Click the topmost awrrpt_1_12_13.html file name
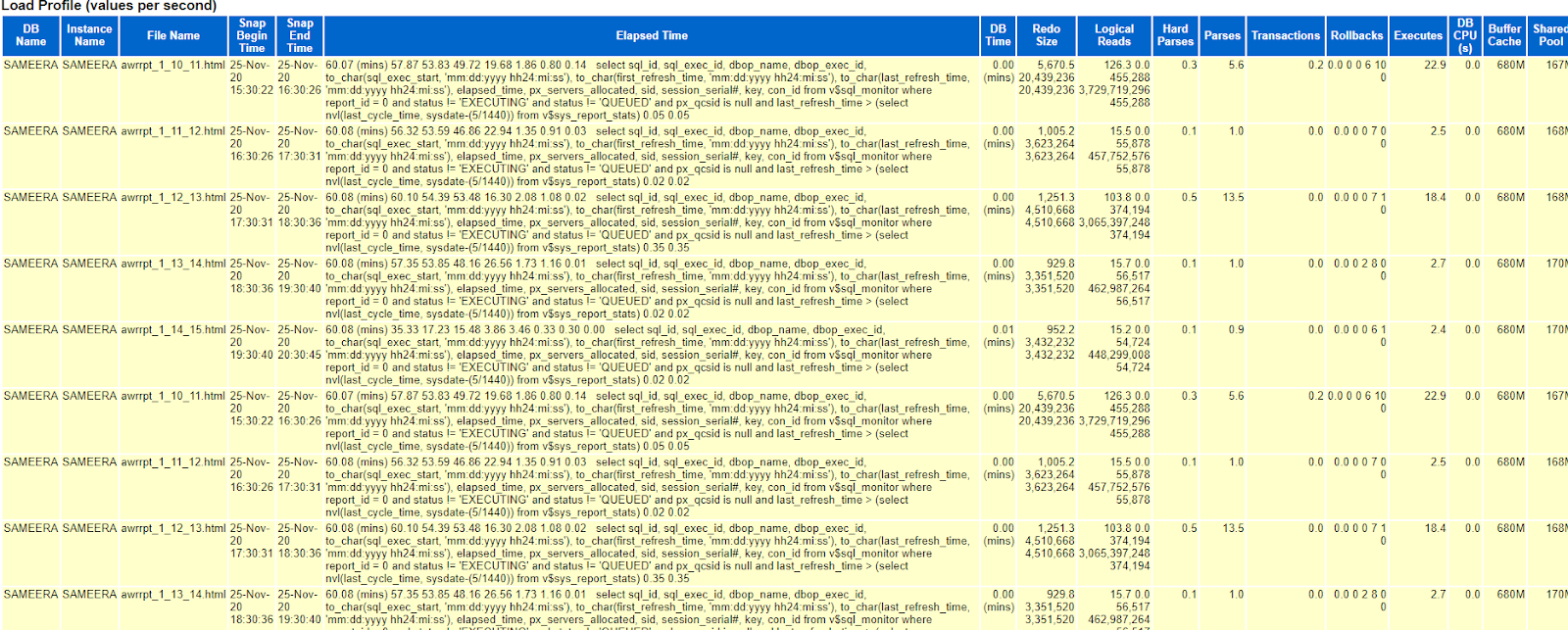The width and height of the screenshot is (1568, 630). click(173, 198)
